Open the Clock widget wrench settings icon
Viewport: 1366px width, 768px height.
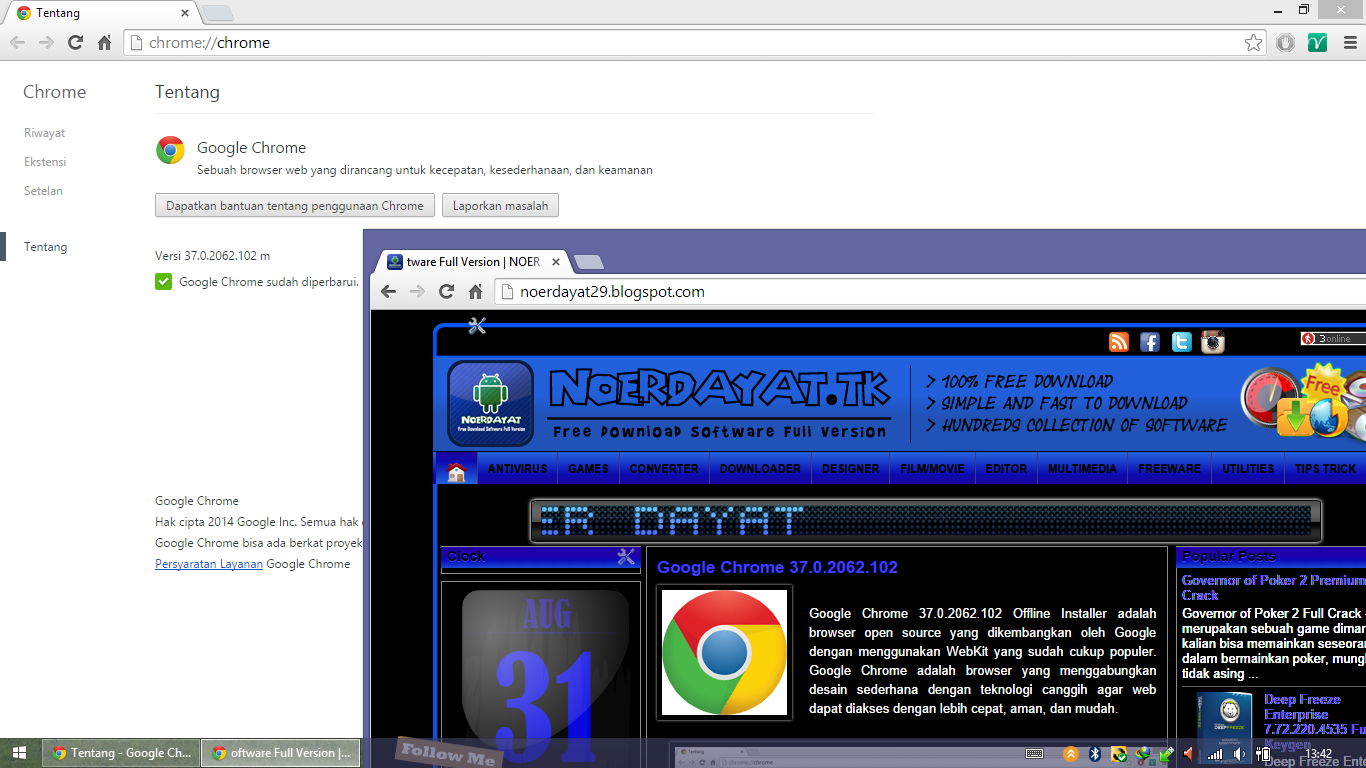coord(624,556)
